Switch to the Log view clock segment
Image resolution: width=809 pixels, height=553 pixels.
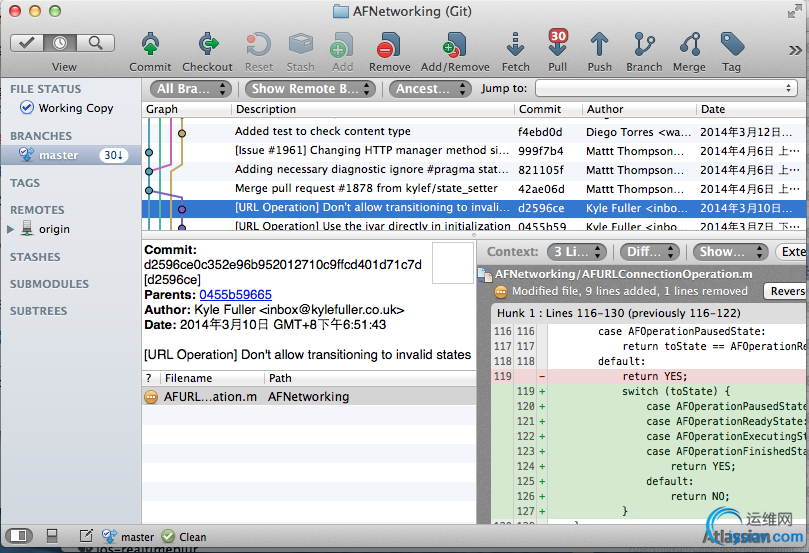coord(60,43)
